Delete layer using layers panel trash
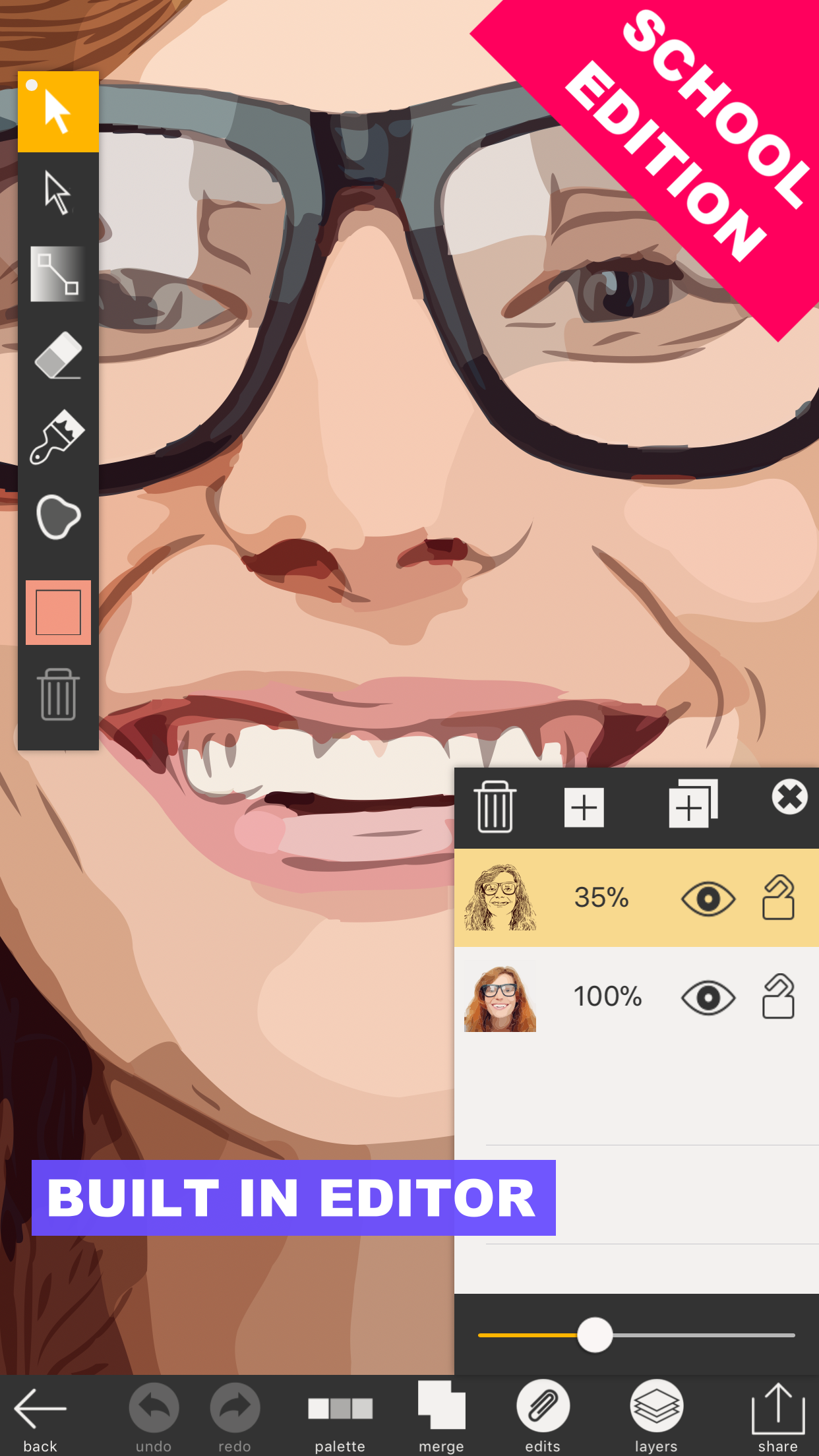 (495, 806)
